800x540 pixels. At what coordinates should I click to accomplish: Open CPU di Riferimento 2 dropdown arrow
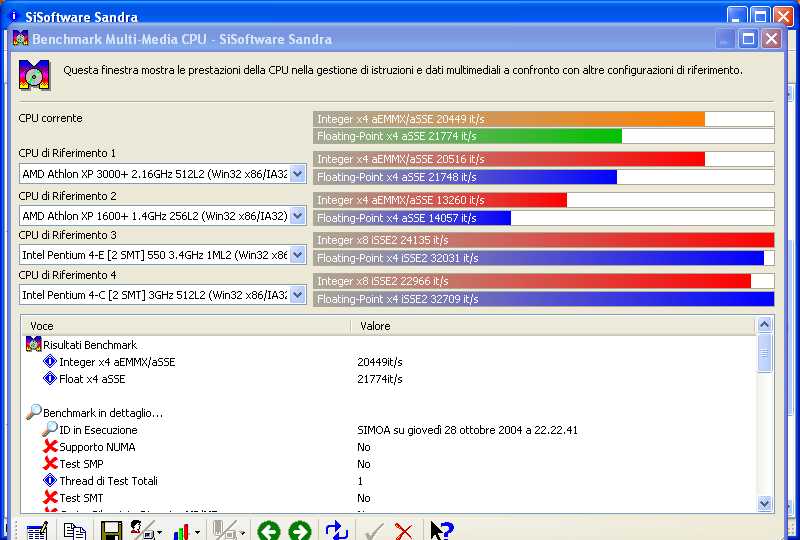297,215
